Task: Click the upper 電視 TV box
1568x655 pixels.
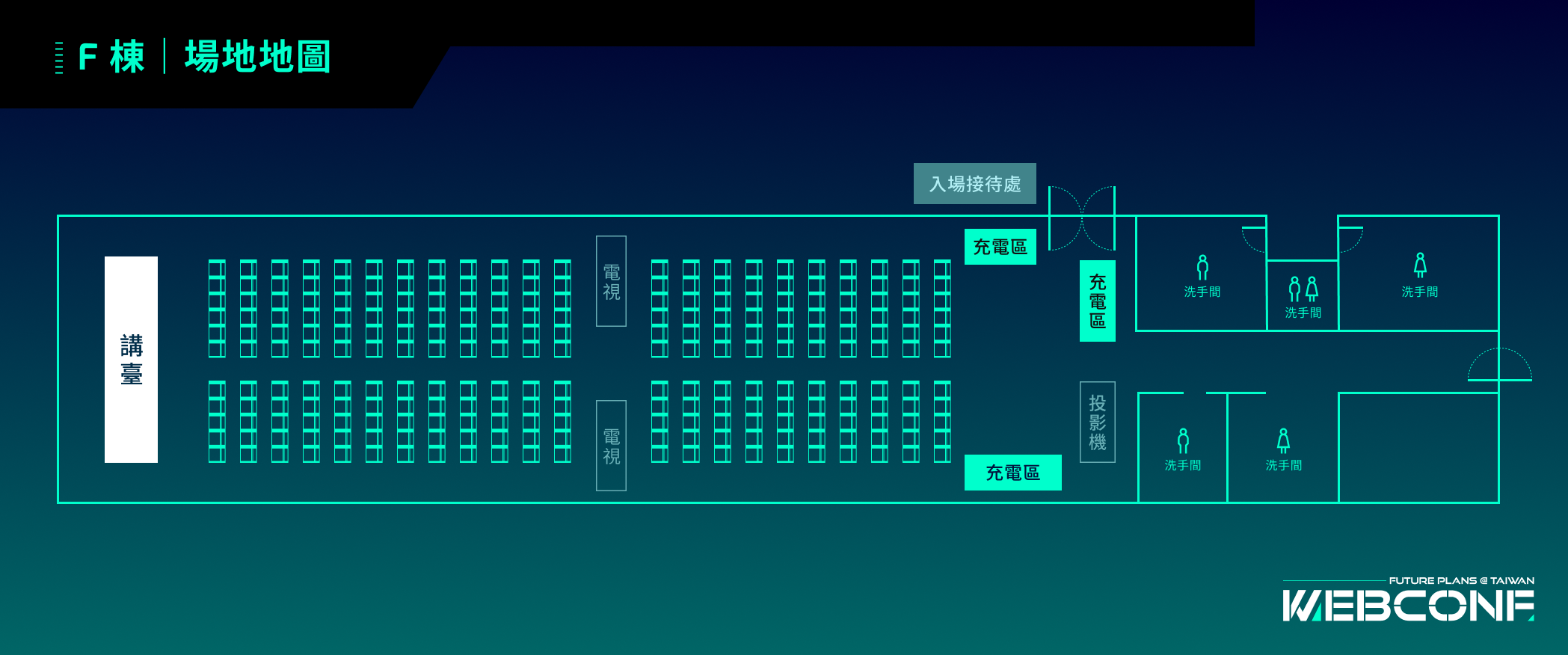Action: pyautogui.click(x=611, y=281)
